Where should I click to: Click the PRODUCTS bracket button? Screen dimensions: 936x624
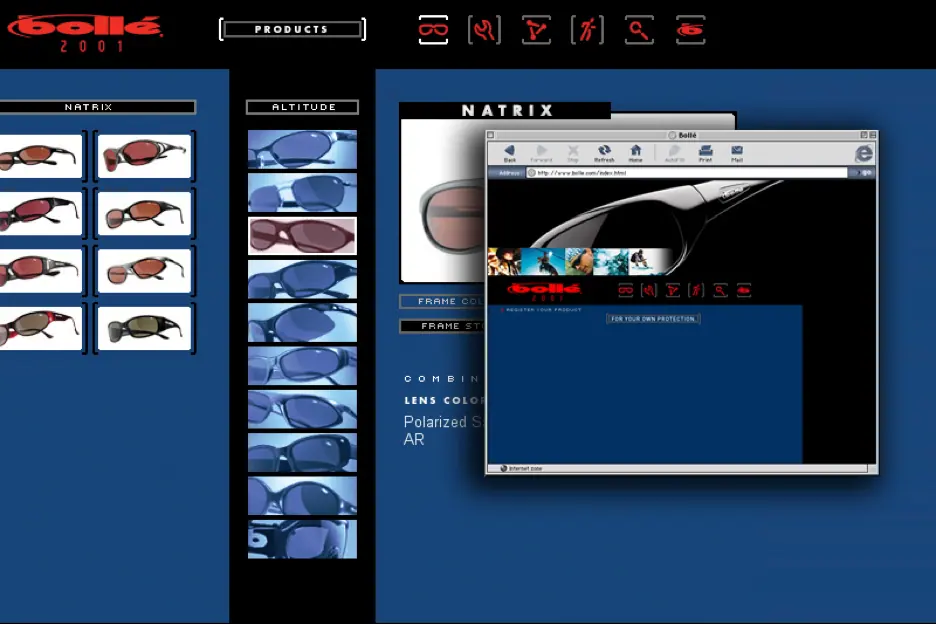click(292, 29)
